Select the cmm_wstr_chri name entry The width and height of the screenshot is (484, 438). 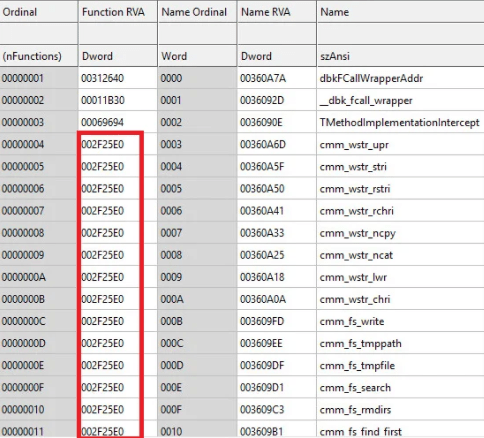click(401, 299)
